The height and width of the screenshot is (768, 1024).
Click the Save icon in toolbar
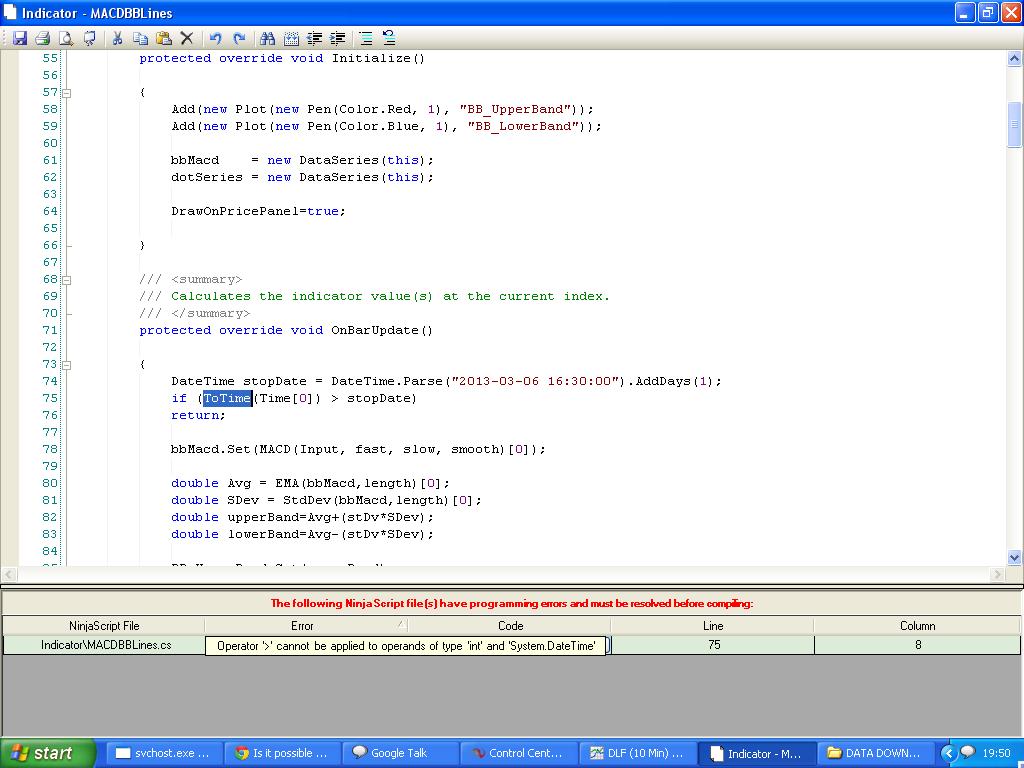19,38
